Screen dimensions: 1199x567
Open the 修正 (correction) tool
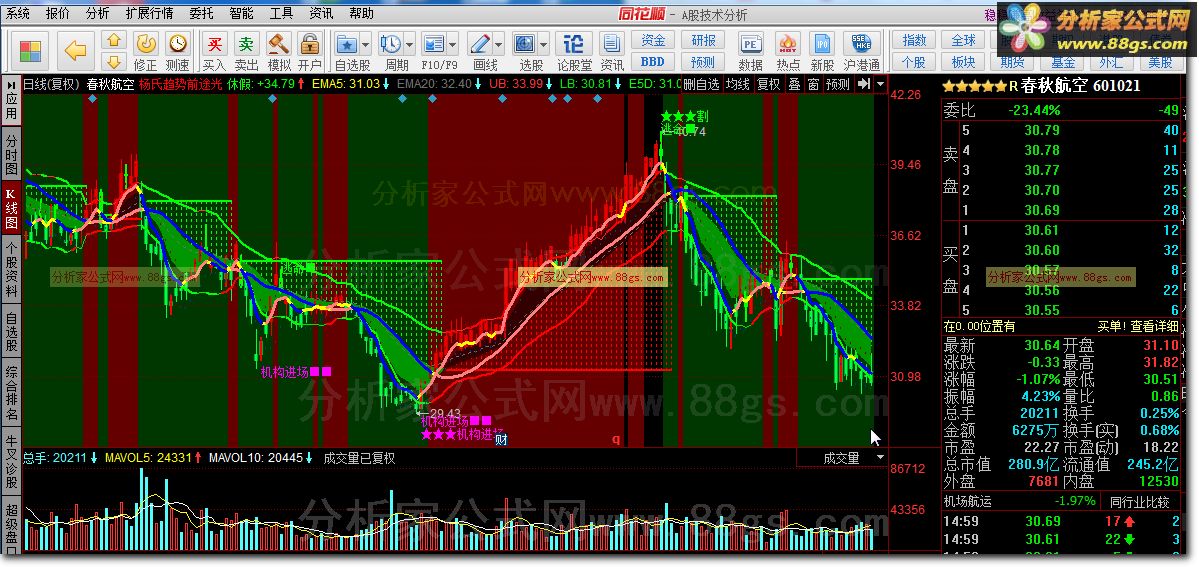pyautogui.click(x=145, y=51)
